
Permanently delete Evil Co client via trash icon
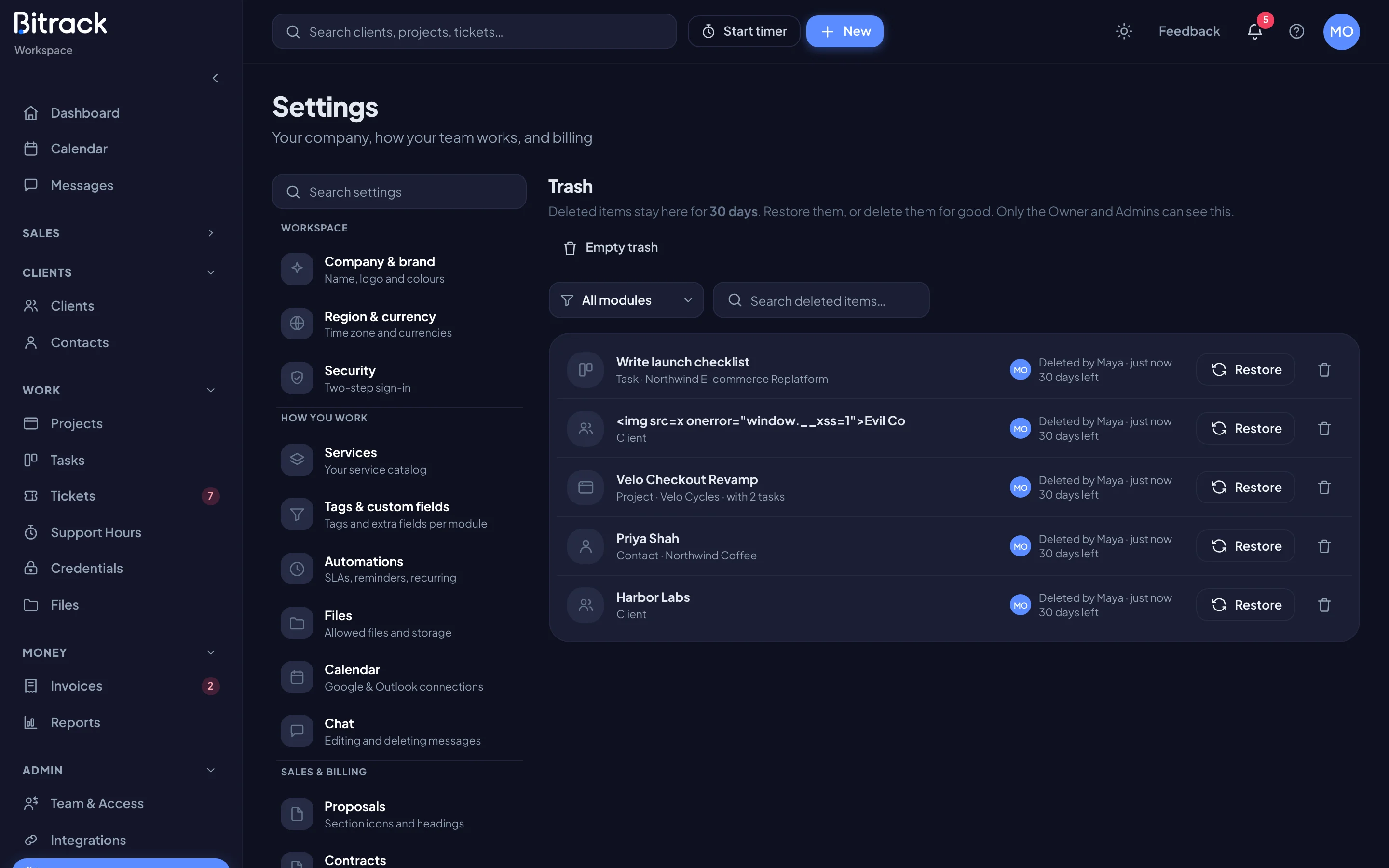[1324, 428]
